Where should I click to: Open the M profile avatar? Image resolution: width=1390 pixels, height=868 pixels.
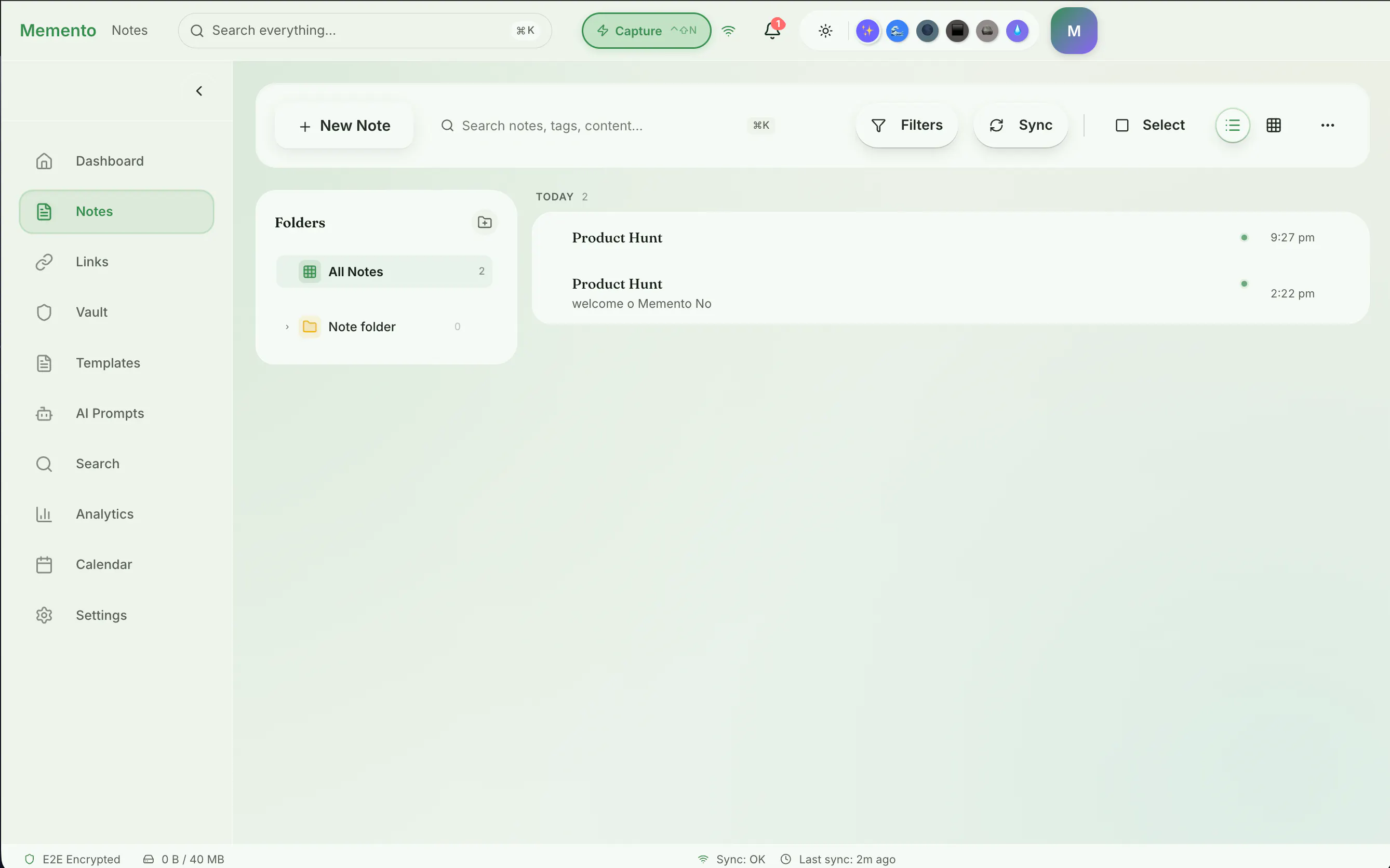click(1074, 31)
